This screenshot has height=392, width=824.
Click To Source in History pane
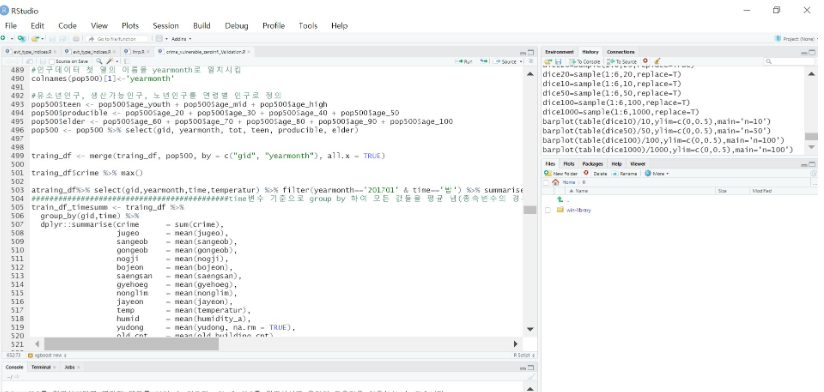click(x=622, y=61)
